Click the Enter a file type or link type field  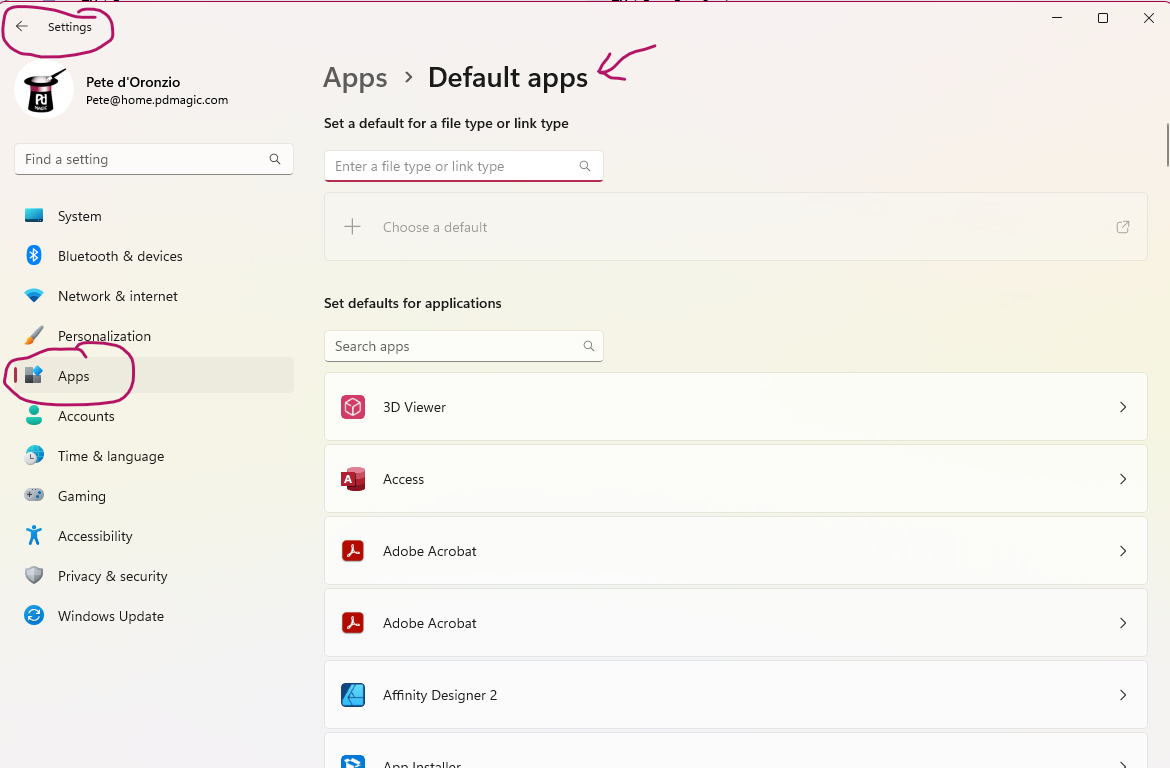click(463, 166)
